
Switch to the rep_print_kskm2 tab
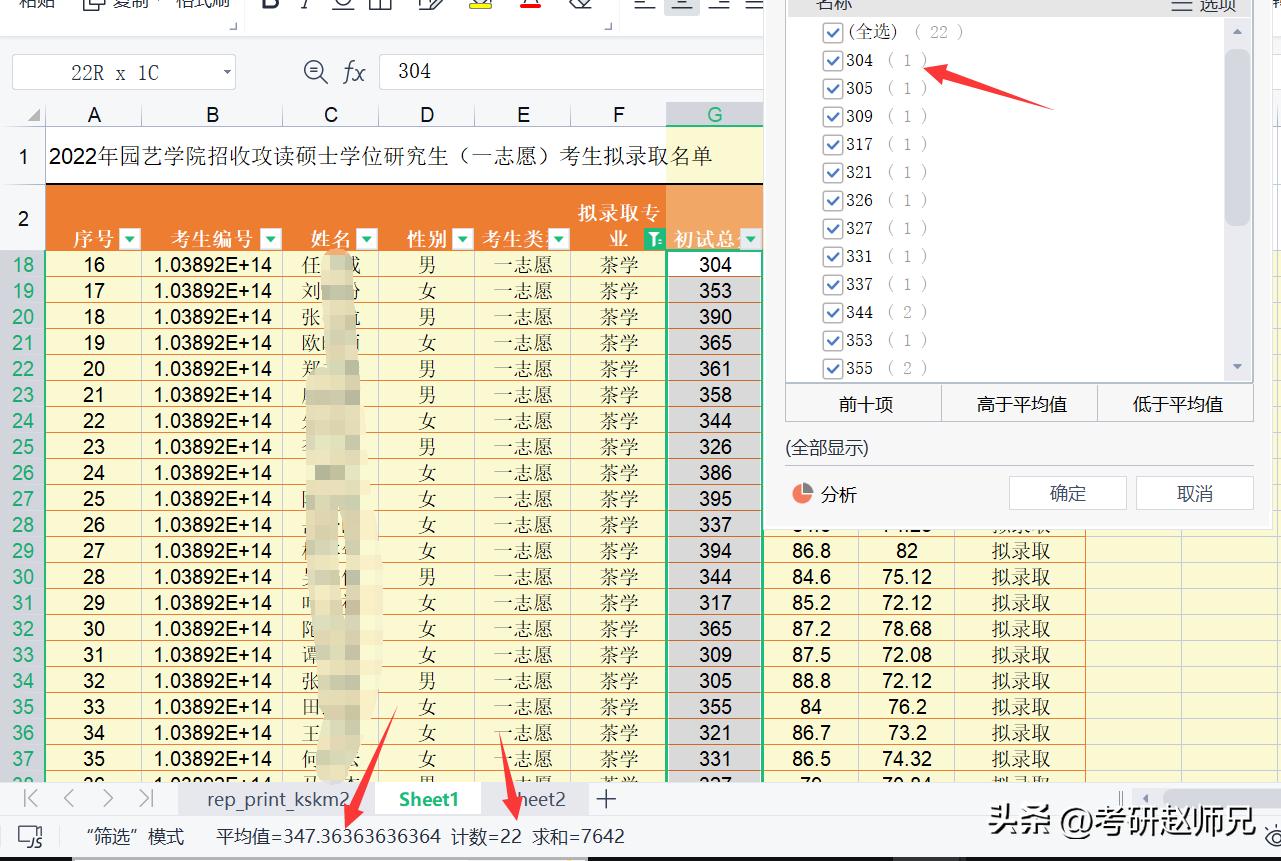(277, 799)
